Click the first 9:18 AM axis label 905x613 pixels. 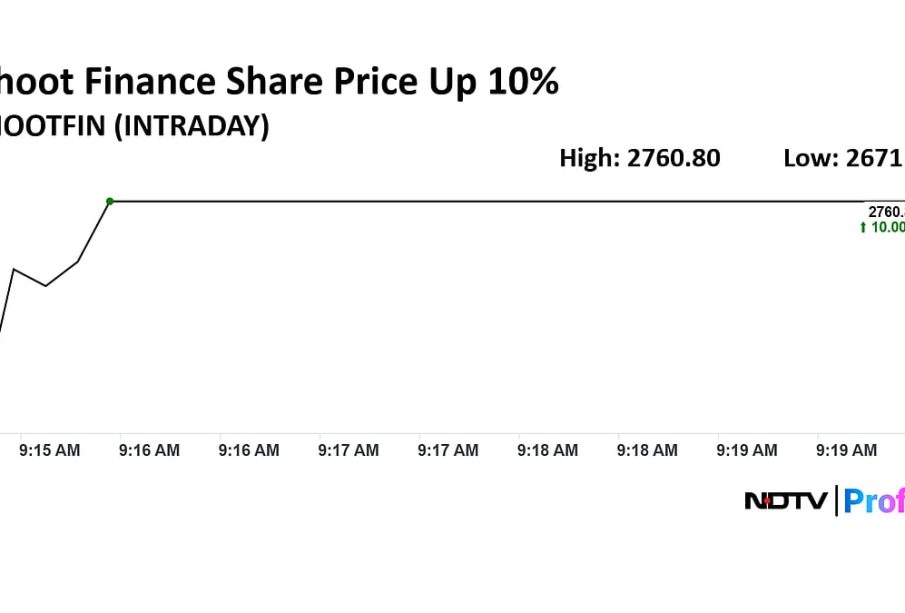(x=547, y=451)
